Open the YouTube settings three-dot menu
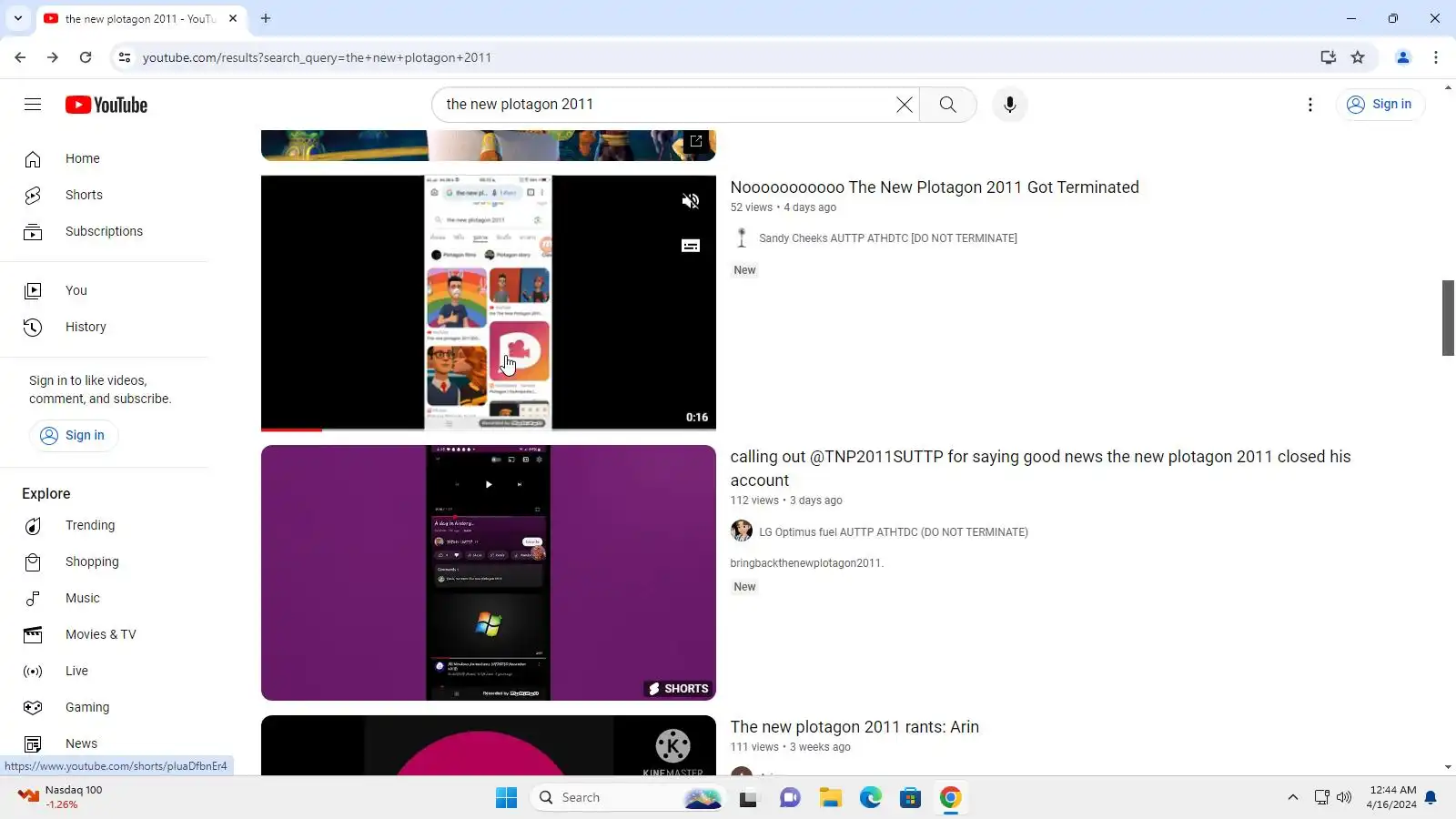This screenshot has height=819, width=1456. (x=1310, y=105)
